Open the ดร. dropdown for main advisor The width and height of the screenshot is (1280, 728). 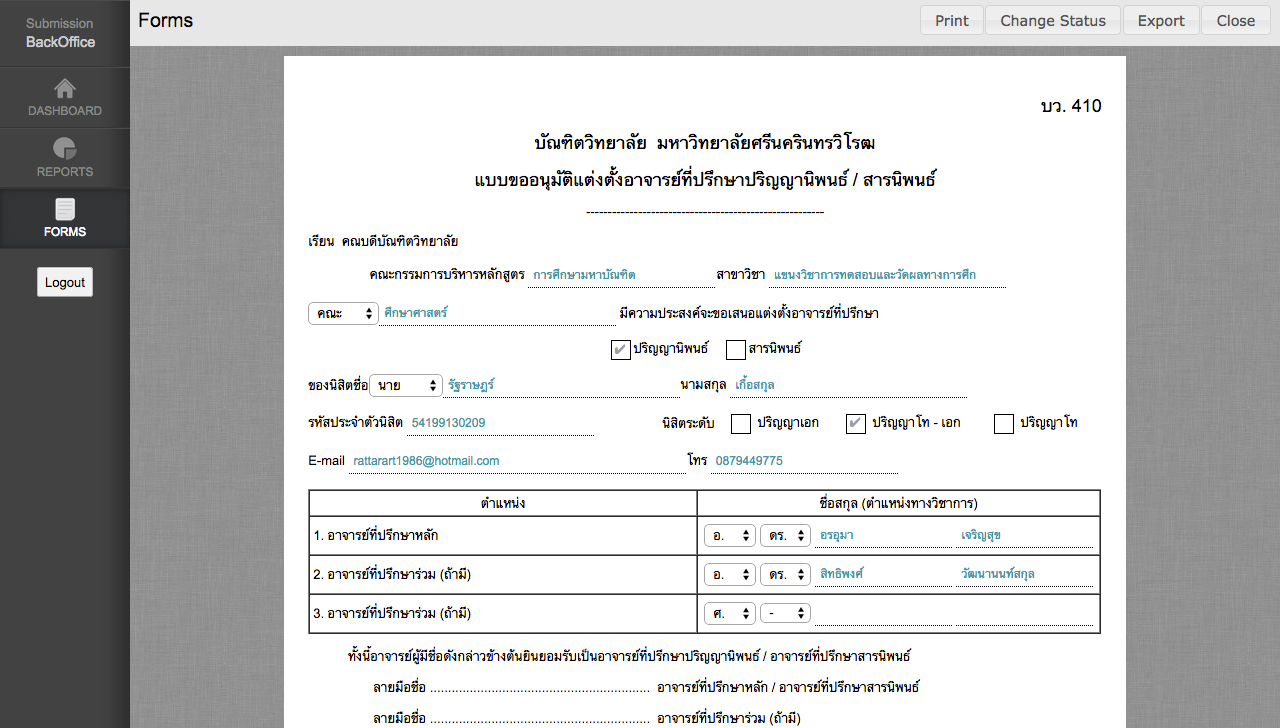pyautogui.click(x=785, y=535)
